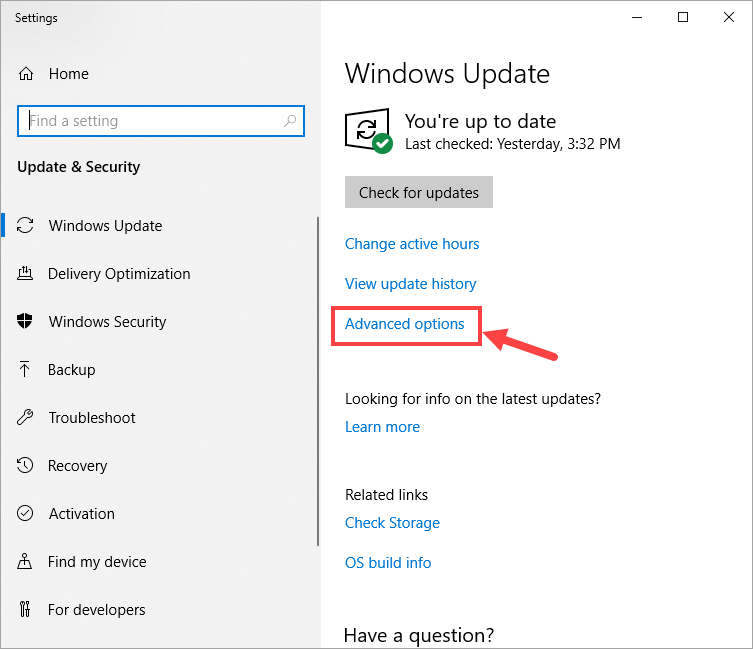Open Change active hours link

[412, 244]
